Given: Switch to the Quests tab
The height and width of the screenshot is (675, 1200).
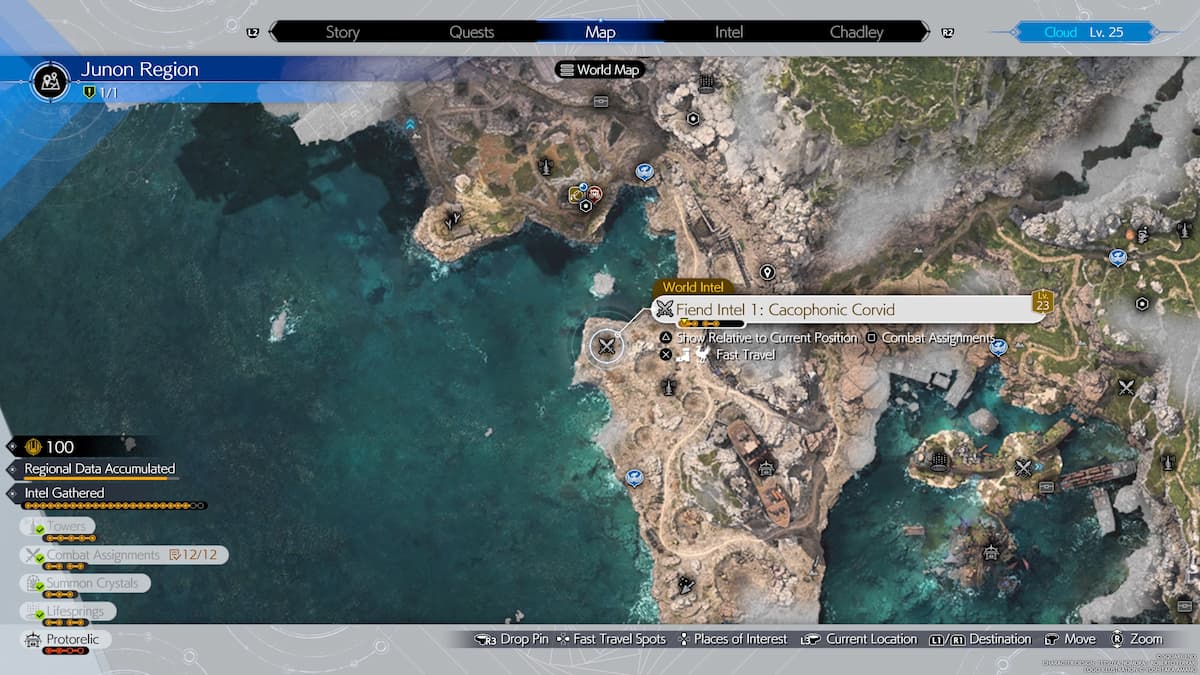Looking at the screenshot, I should click(x=471, y=32).
